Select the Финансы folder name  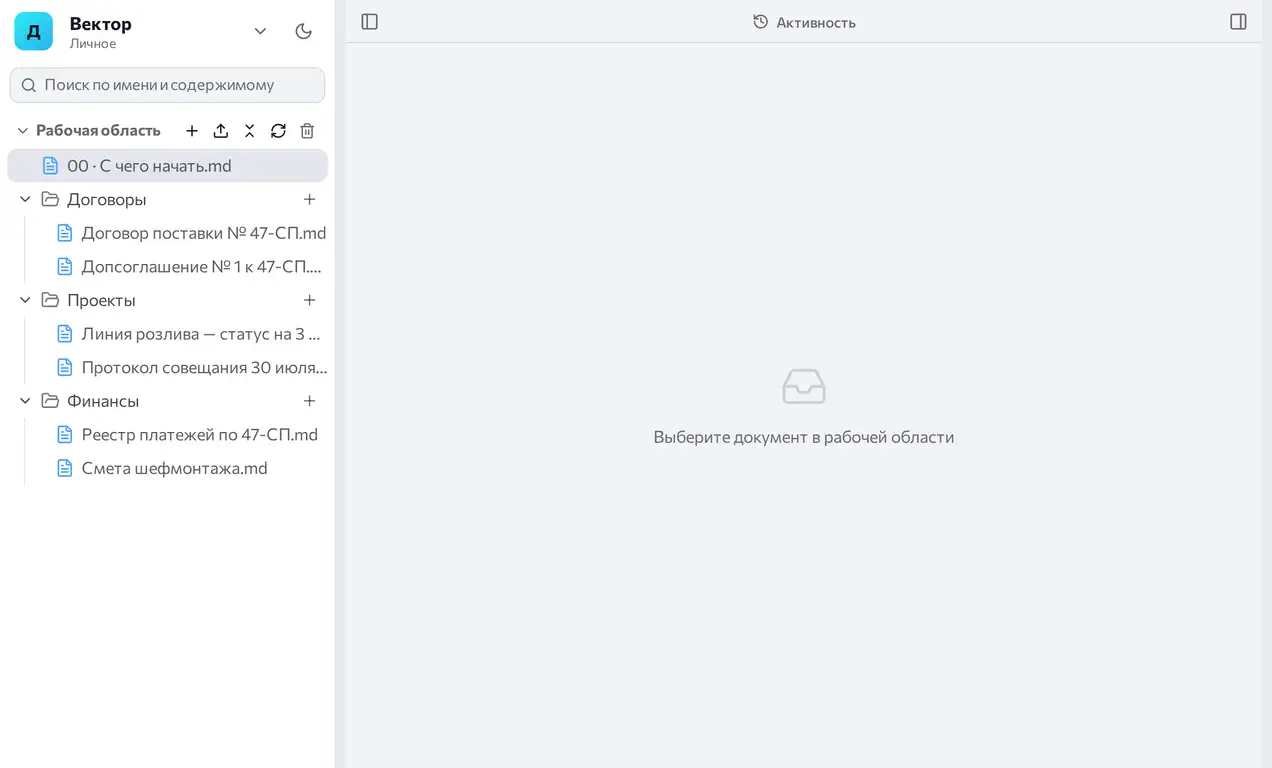[103, 402]
